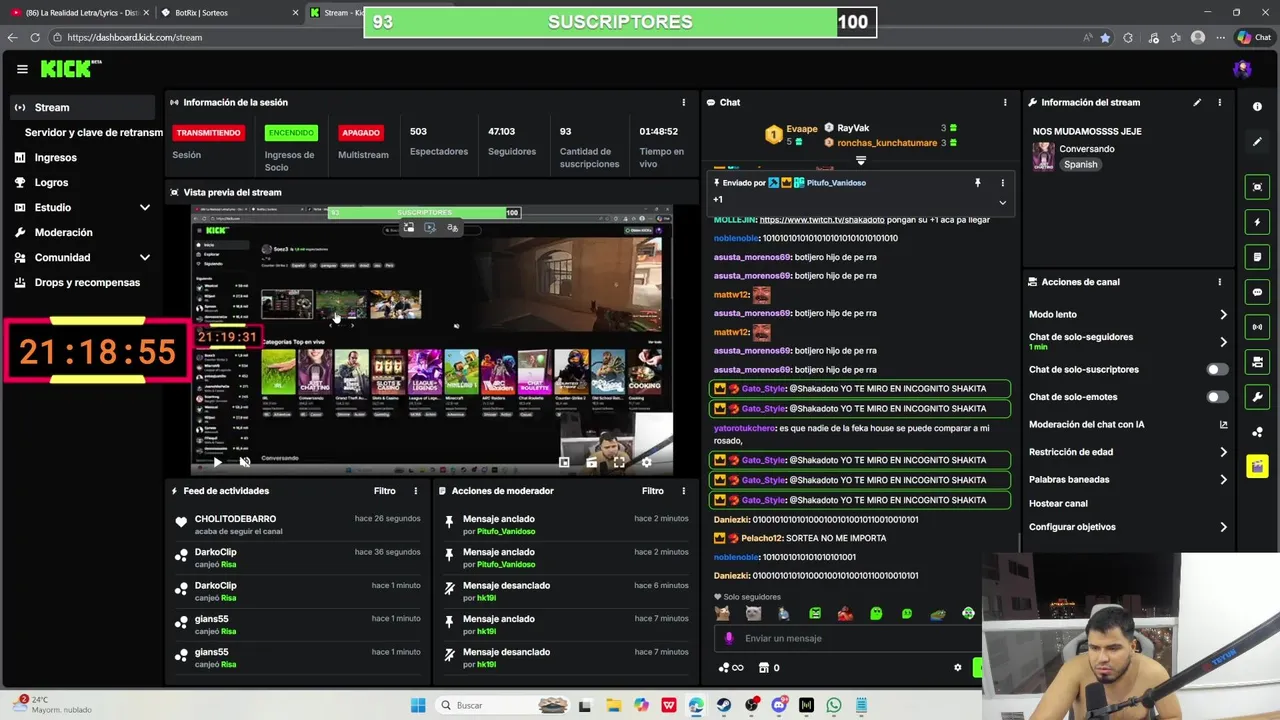This screenshot has width=1280, height=720.
Task: Open the shop icon showing 0
Action: pyautogui.click(x=769, y=668)
